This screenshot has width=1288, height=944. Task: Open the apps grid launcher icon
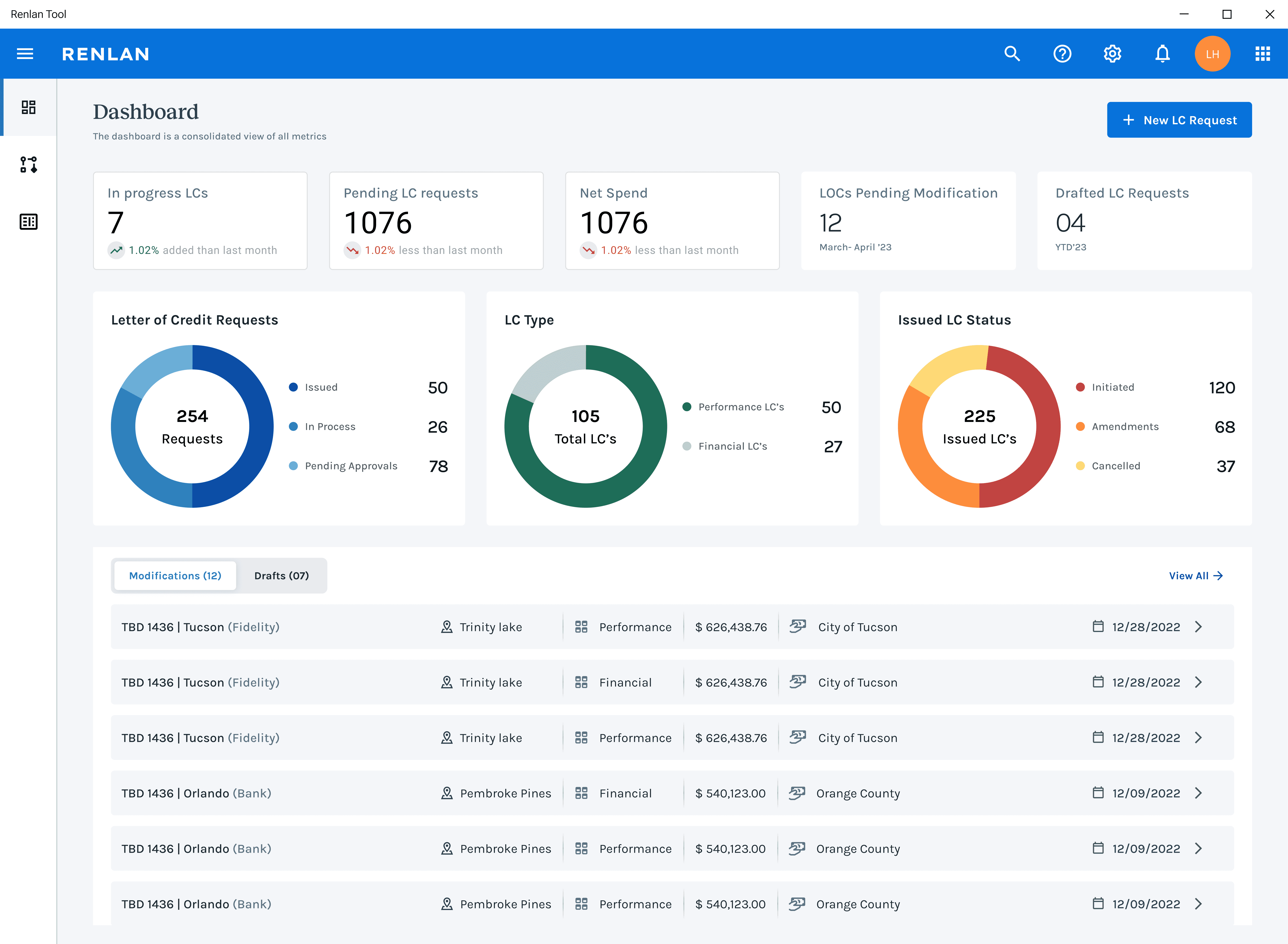[x=1262, y=54]
